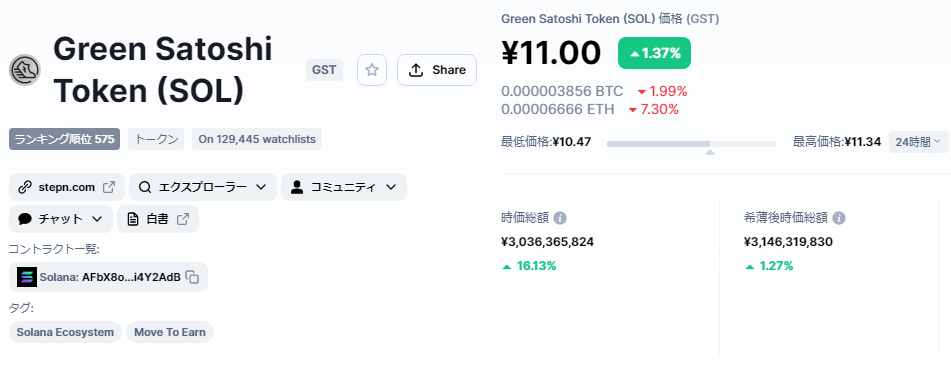Click the 時価総額 info icon
951x367 pixels.
[x=560, y=218]
